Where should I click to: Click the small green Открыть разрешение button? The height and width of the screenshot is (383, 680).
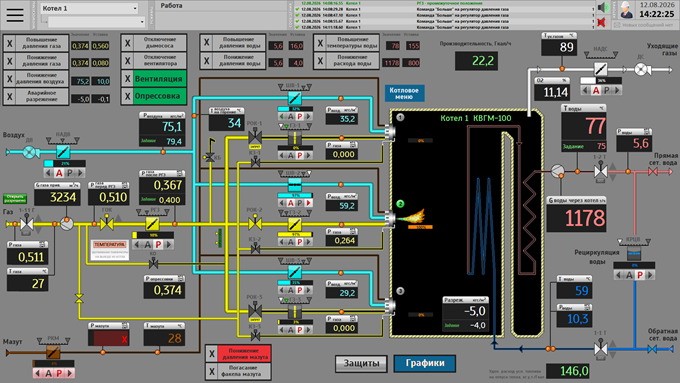coord(15,199)
